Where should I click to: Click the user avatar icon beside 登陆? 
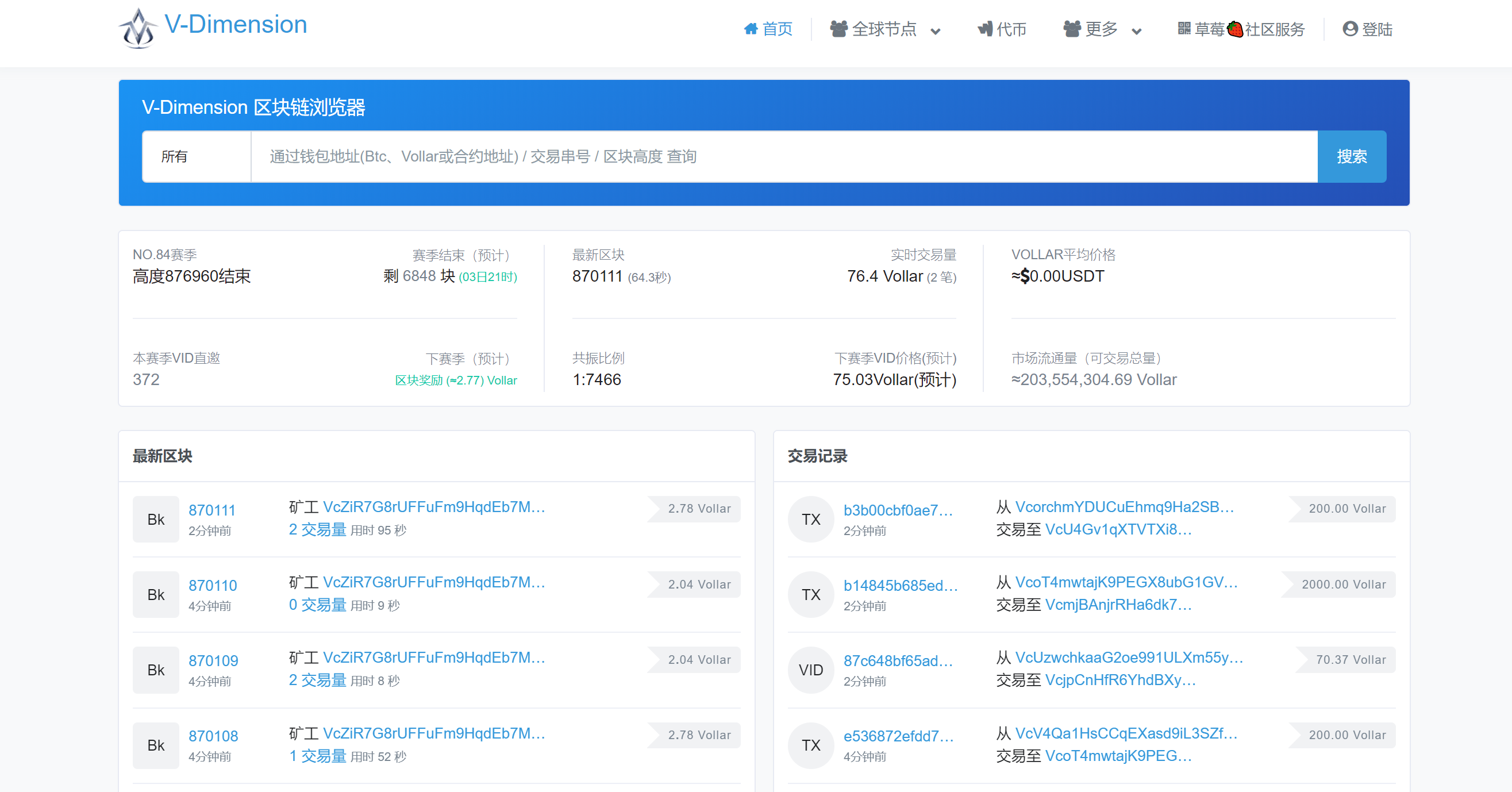pos(1350,29)
